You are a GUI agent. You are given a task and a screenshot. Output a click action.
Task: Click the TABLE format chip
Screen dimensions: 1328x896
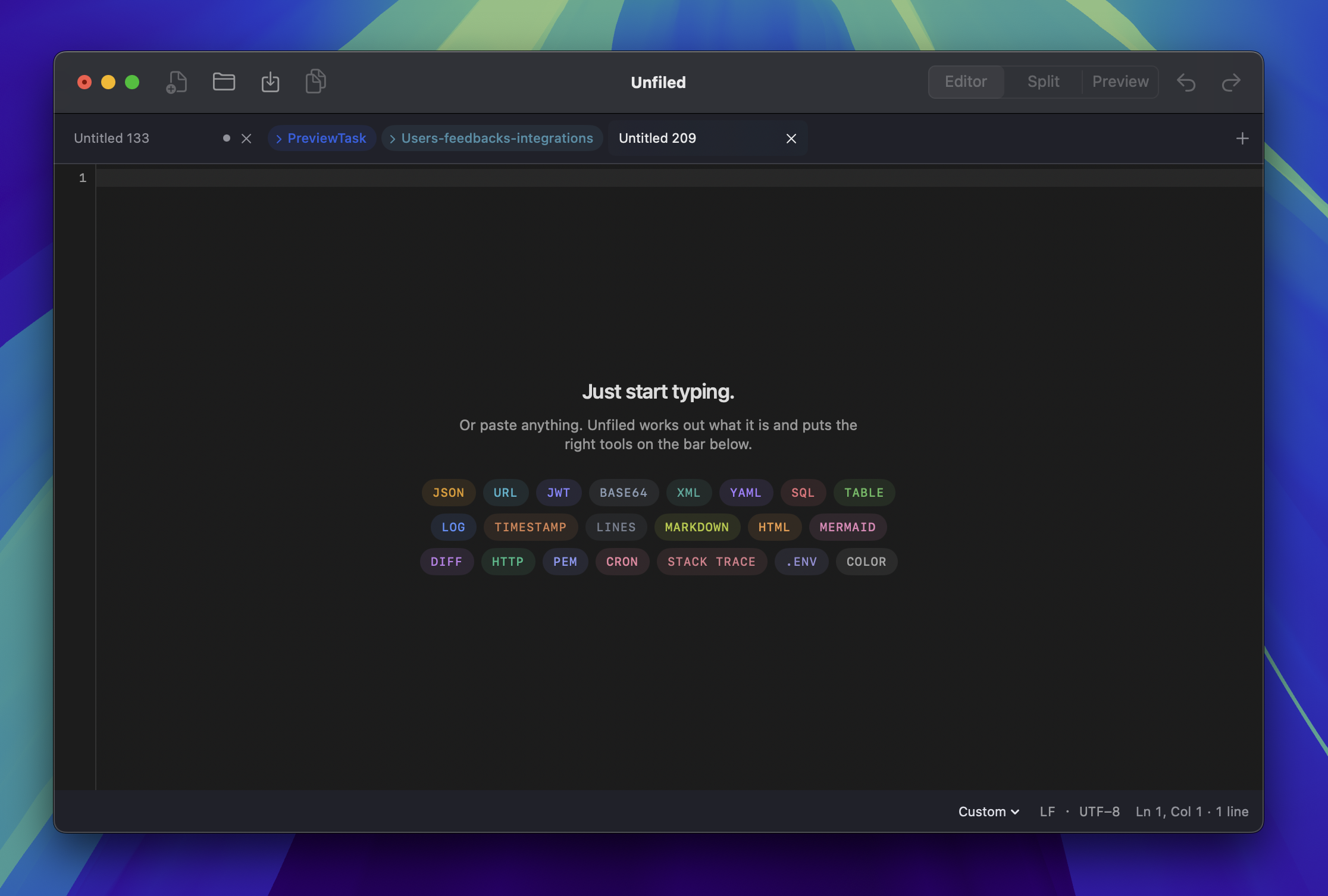864,493
